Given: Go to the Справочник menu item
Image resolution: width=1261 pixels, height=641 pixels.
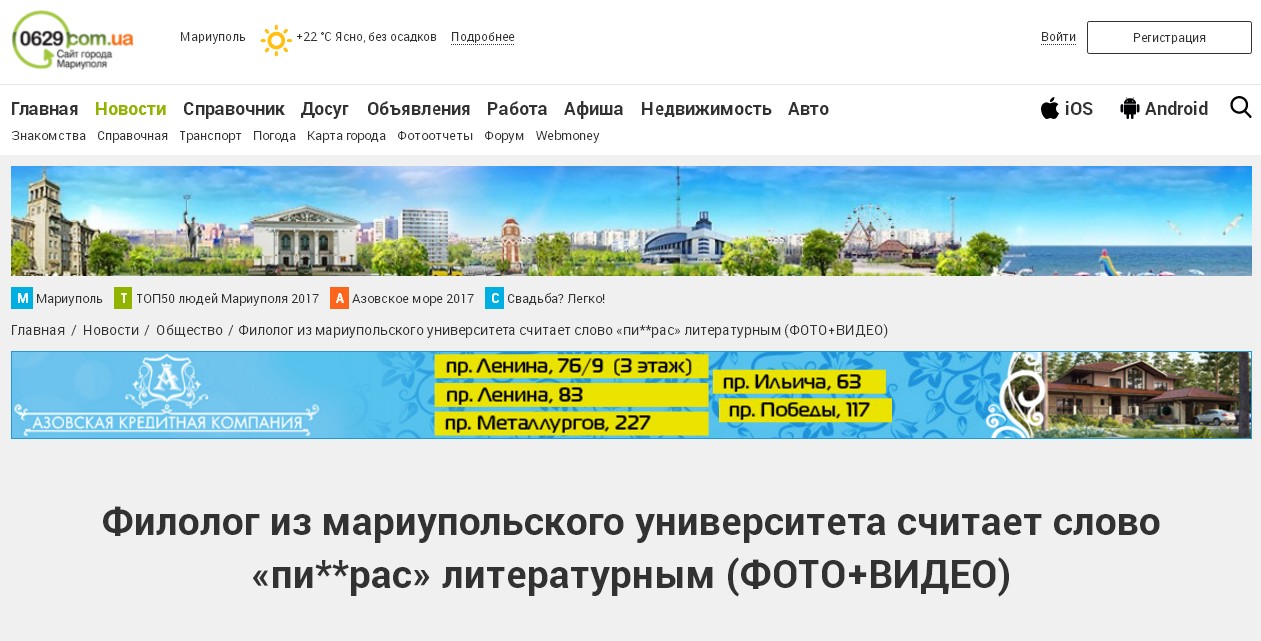Looking at the screenshot, I should pos(233,109).
